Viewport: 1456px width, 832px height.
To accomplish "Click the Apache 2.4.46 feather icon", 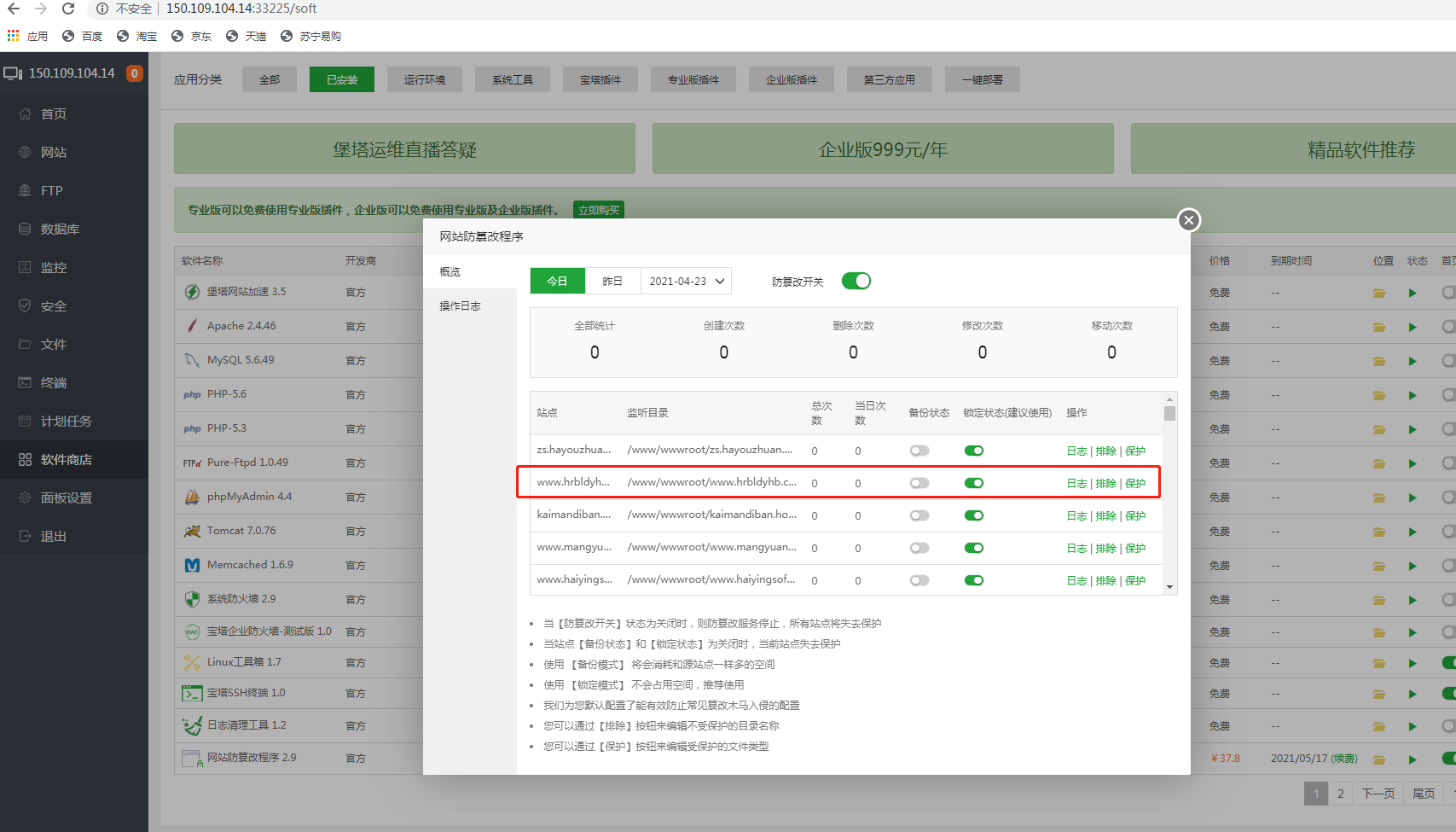I will click(192, 326).
